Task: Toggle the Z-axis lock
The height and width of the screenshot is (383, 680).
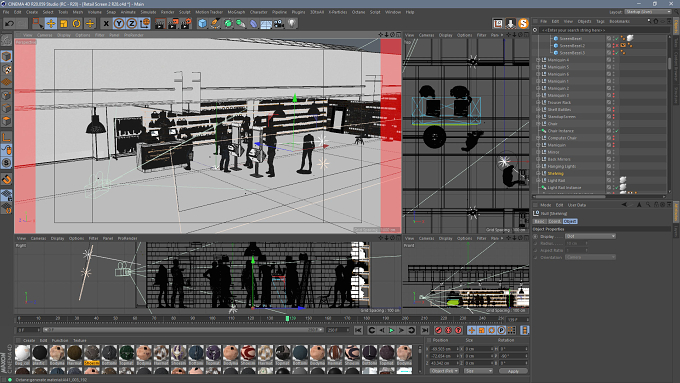Action: pos(132,23)
